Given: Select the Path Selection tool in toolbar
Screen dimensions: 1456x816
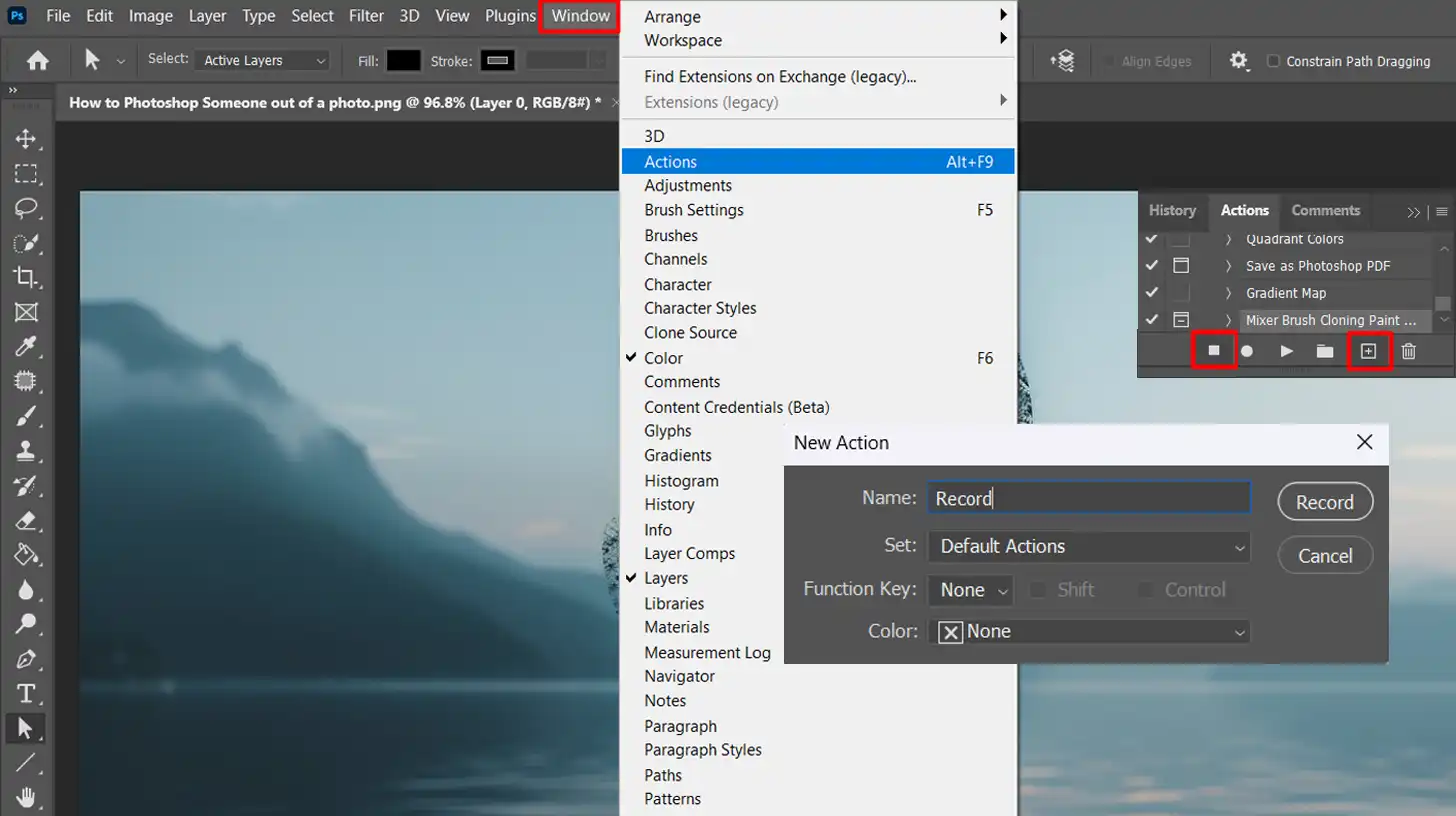Looking at the screenshot, I should tap(26, 728).
